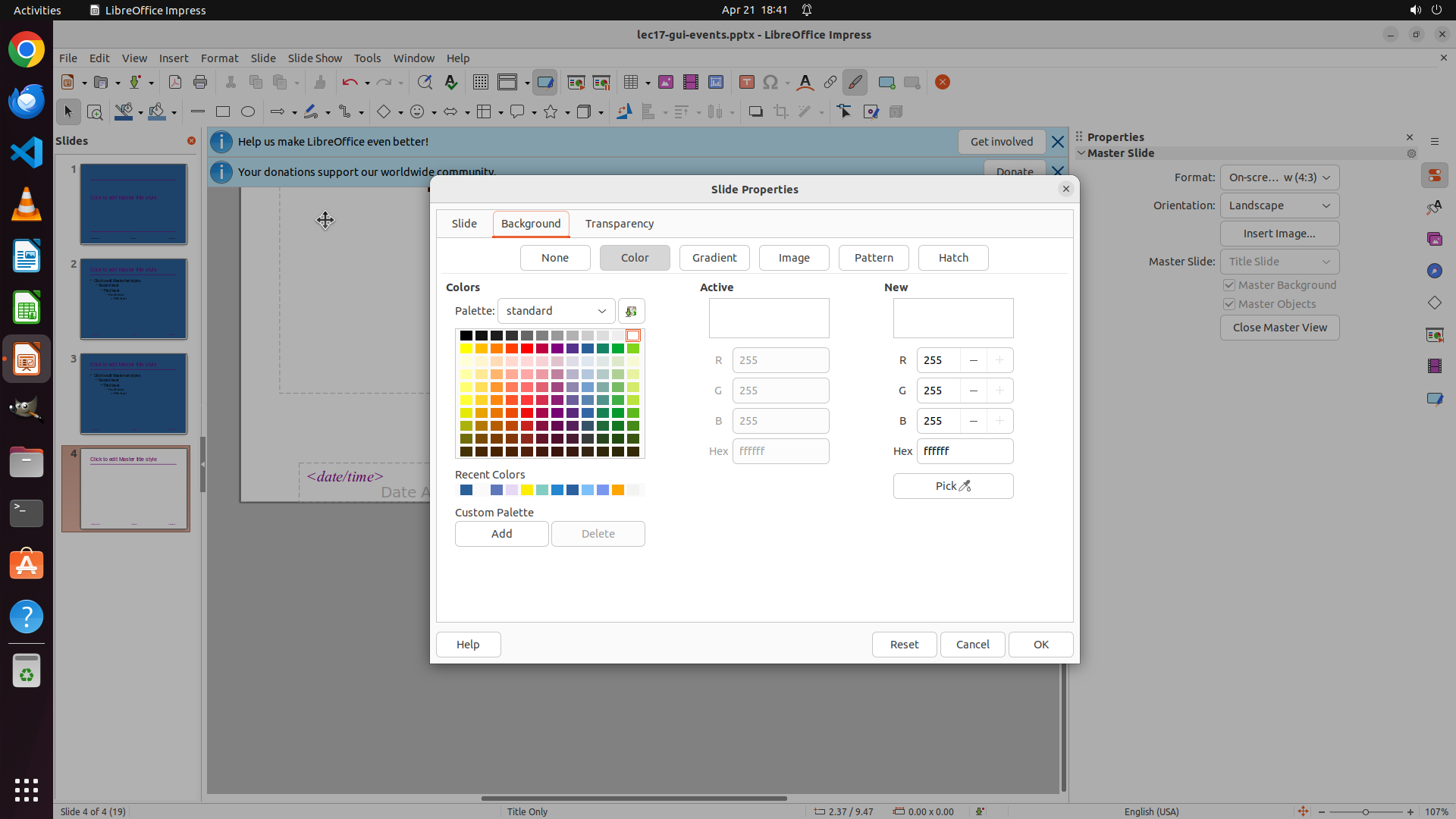Toggle the Master Background checkbox
This screenshot has height=819, width=1456.
click(1229, 285)
